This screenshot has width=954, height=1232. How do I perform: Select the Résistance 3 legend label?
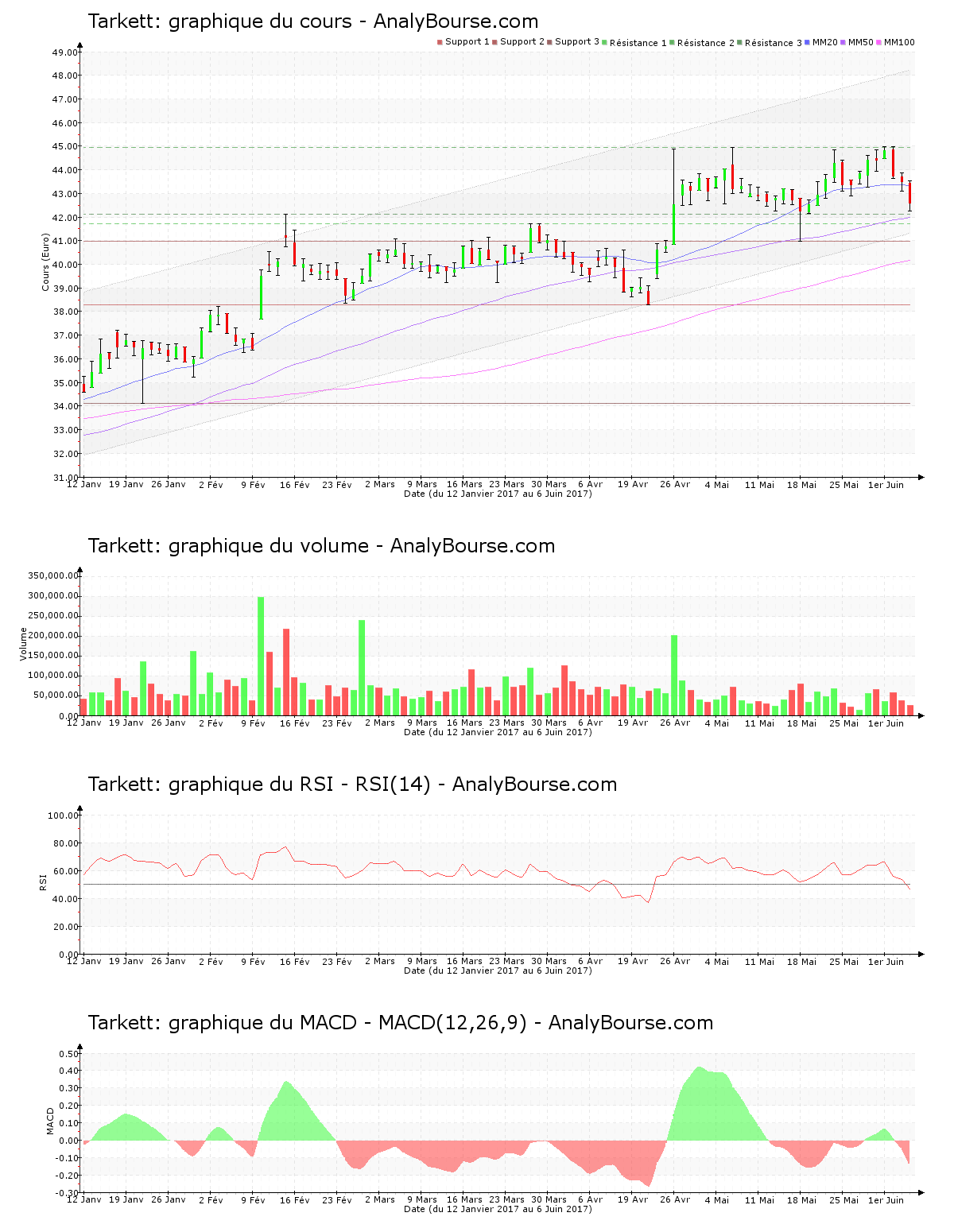(774, 43)
